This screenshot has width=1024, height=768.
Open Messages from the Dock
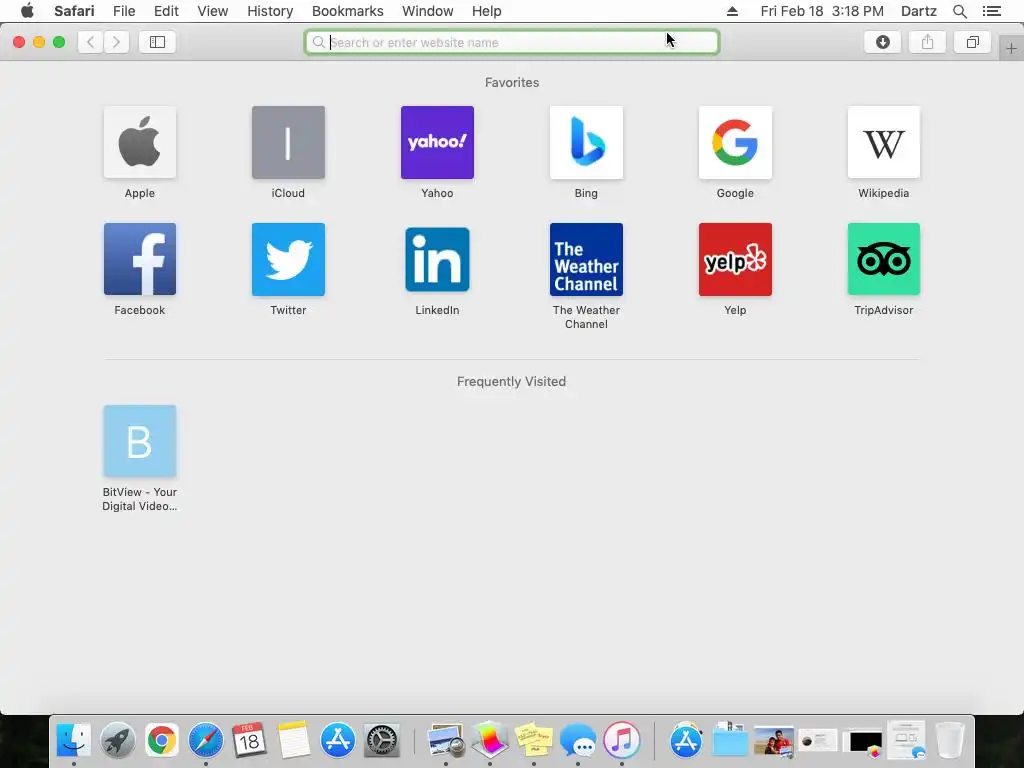pos(578,741)
